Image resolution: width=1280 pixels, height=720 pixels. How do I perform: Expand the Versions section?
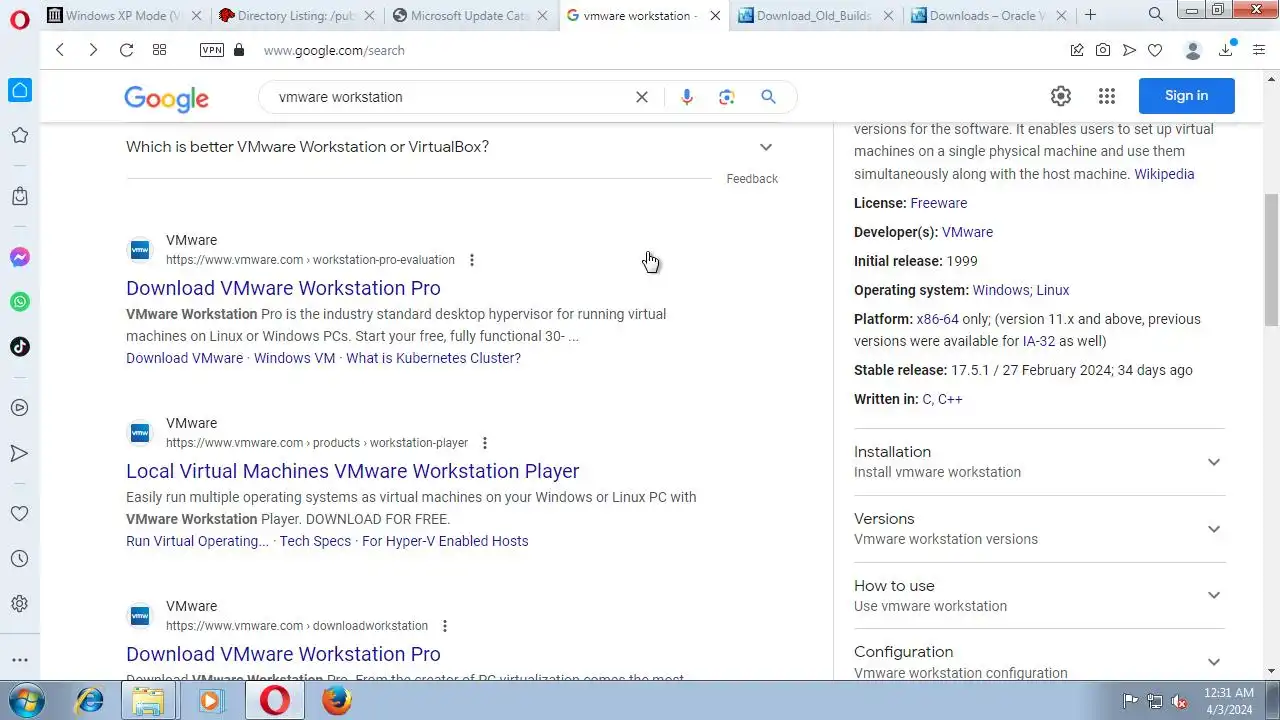click(x=1039, y=529)
